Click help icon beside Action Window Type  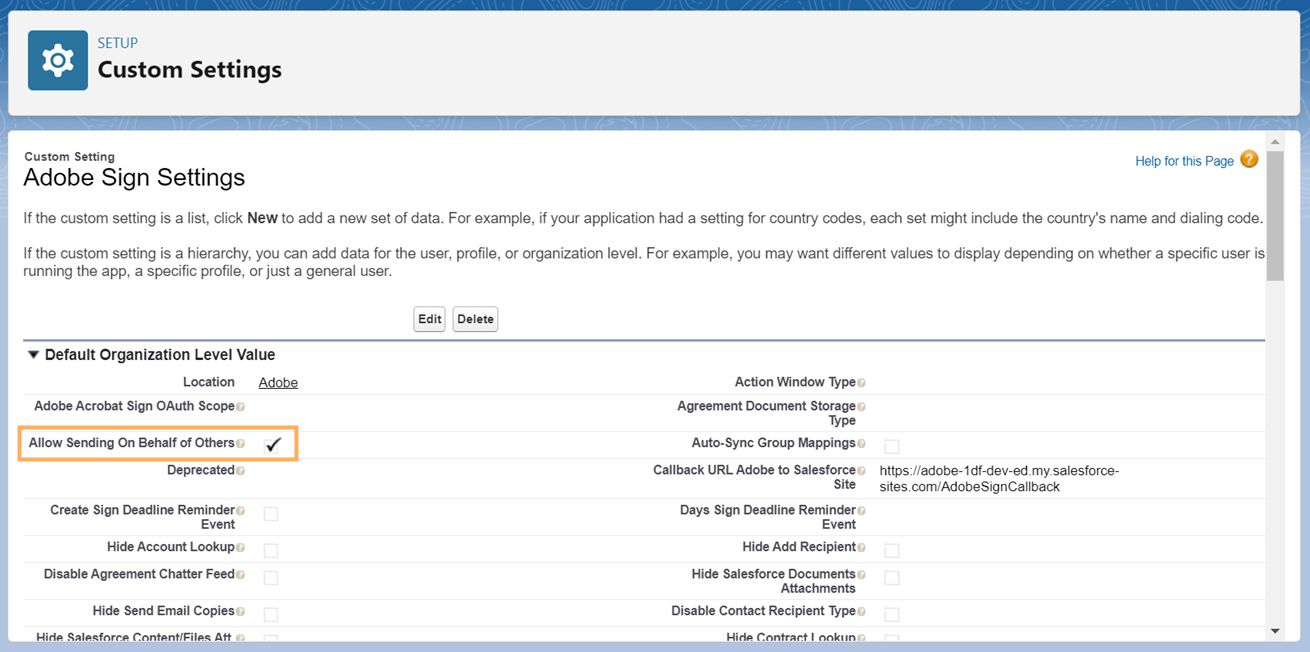coord(861,383)
